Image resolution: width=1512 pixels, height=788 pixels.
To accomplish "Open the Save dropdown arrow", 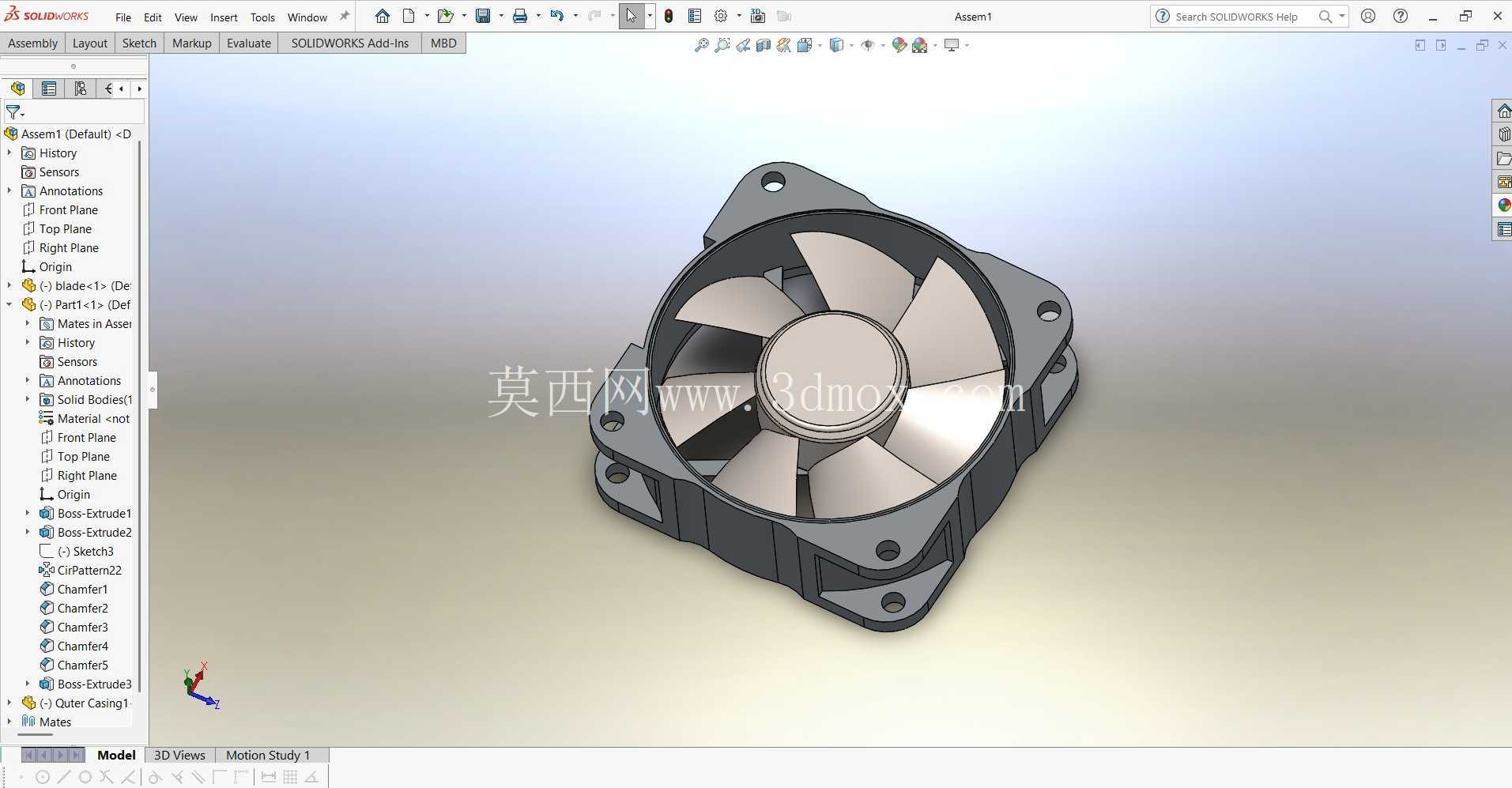I will click(501, 16).
